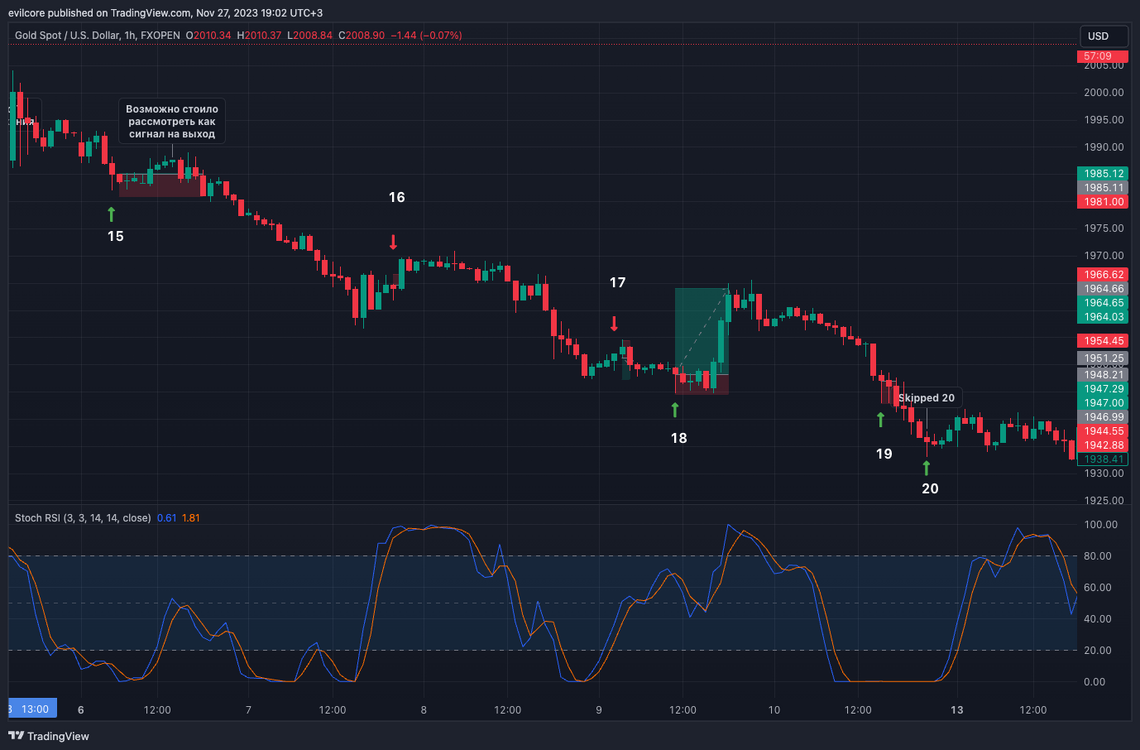Image resolution: width=1140 pixels, height=750 pixels.
Task: Click the gray 1951.25 price label
Action: pos(1102,358)
